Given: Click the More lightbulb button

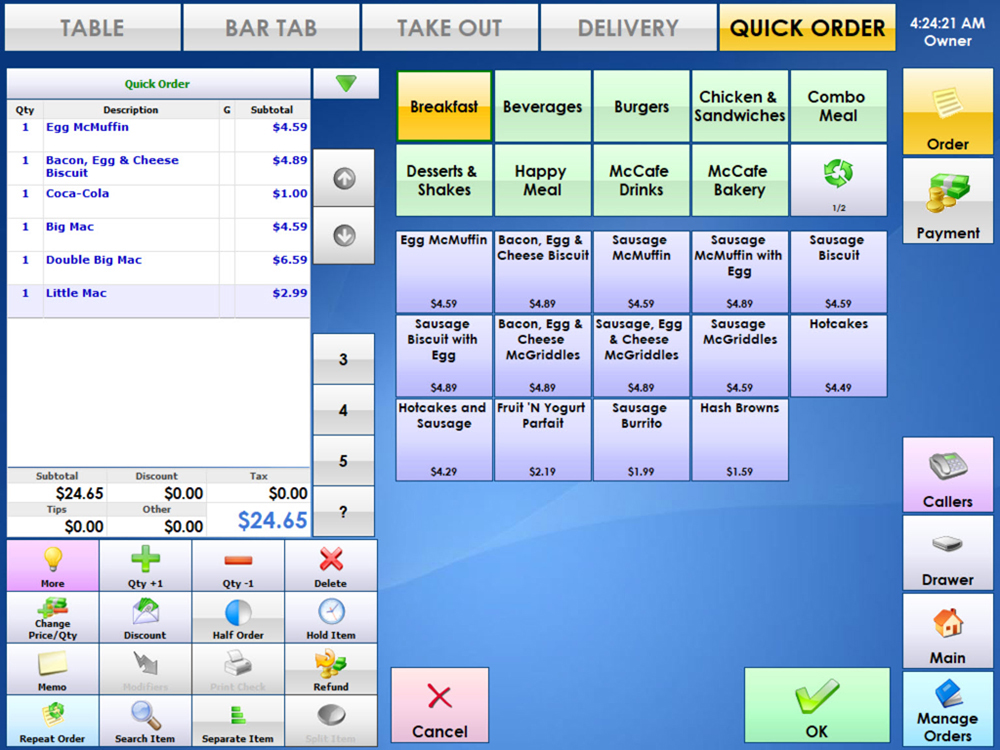Looking at the screenshot, I should tap(53, 566).
